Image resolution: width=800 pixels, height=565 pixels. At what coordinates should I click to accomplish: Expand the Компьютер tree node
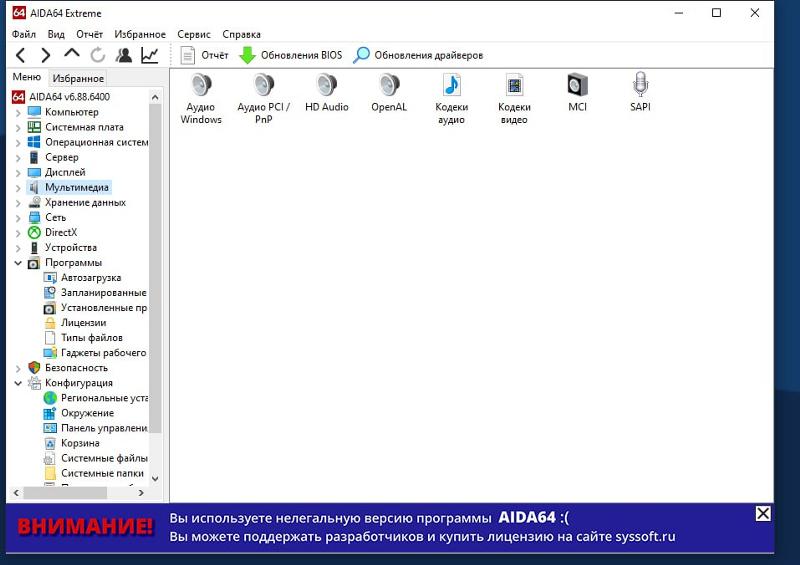pyautogui.click(x=18, y=112)
